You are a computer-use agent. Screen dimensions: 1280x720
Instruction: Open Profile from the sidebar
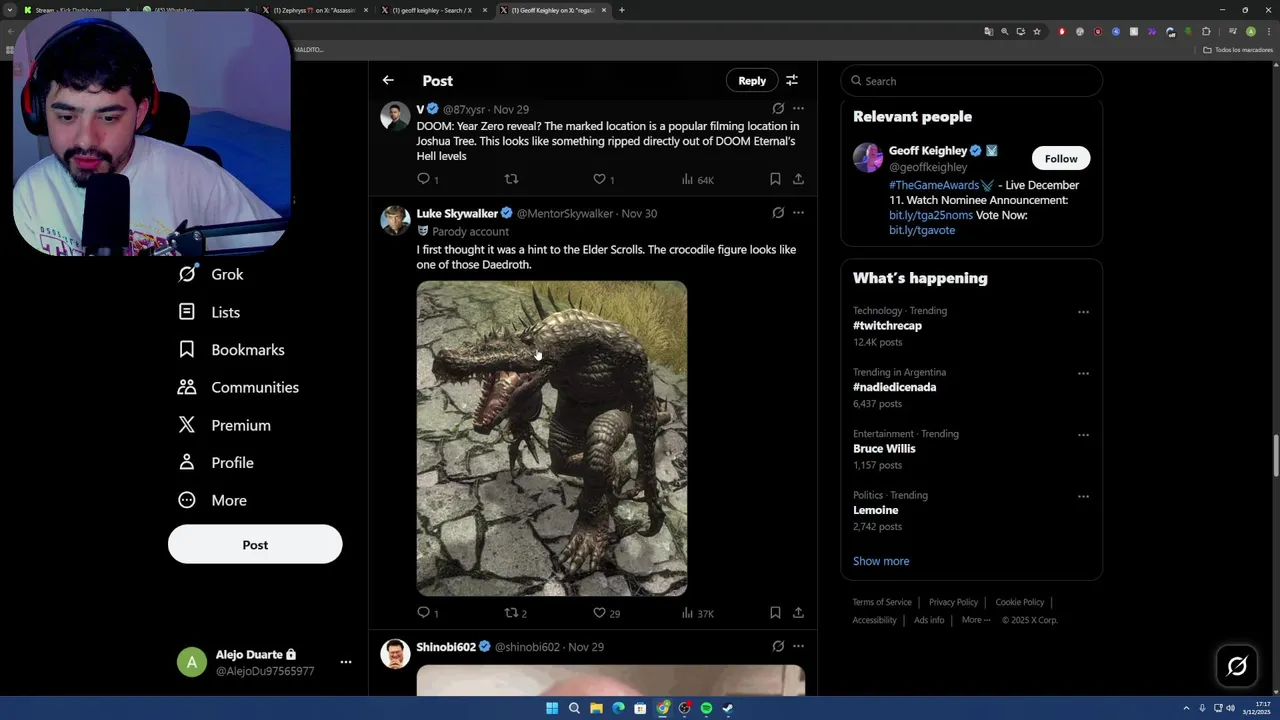click(x=216, y=463)
